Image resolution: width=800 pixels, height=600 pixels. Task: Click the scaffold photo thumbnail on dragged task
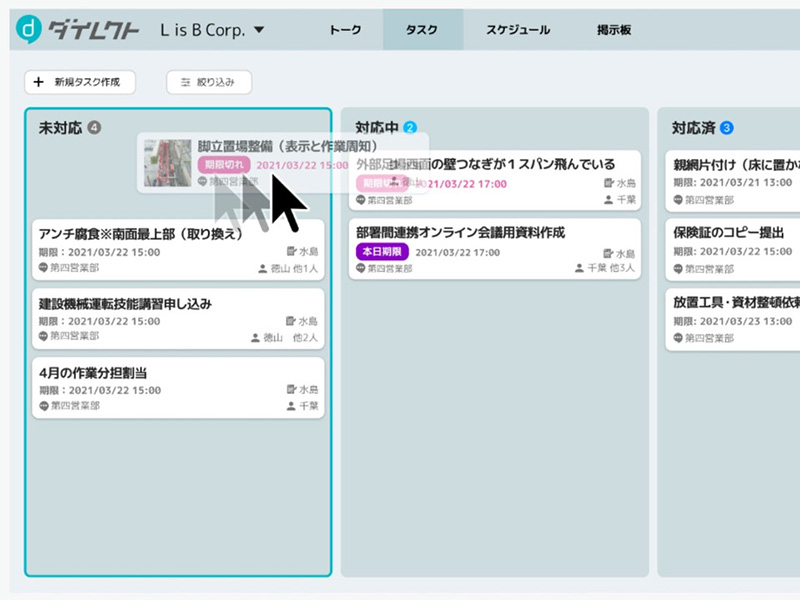167,162
